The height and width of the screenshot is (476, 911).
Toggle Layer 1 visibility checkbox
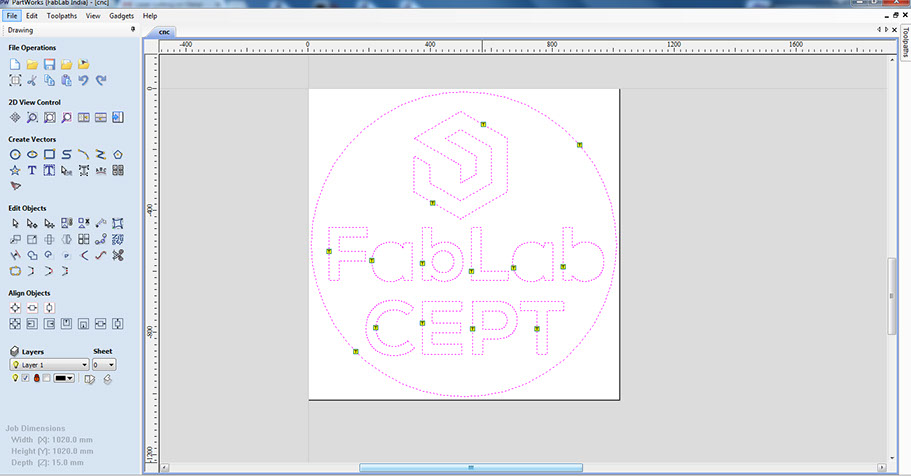click(x=26, y=378)
